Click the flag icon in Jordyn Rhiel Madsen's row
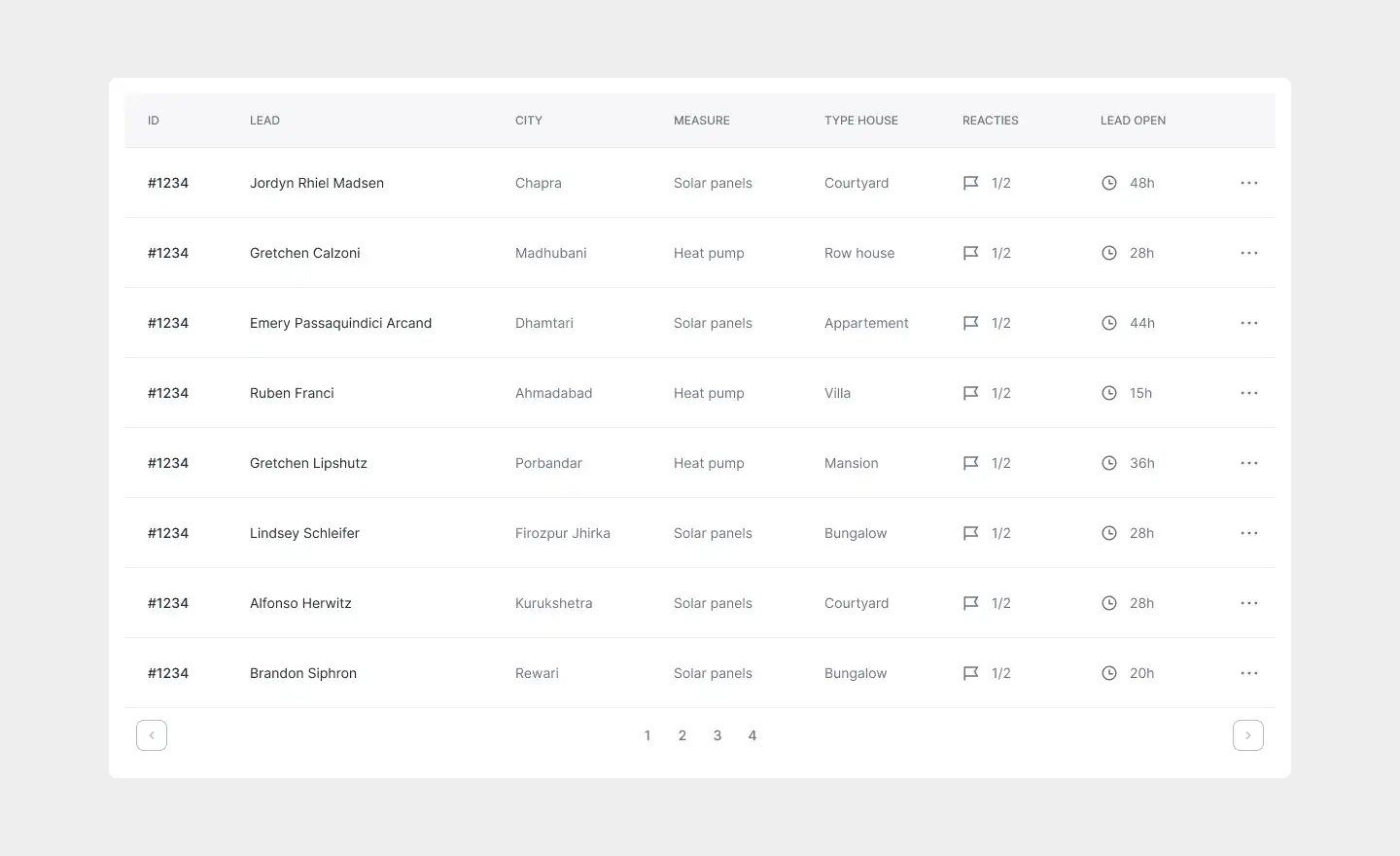 [x=970, y=183]
